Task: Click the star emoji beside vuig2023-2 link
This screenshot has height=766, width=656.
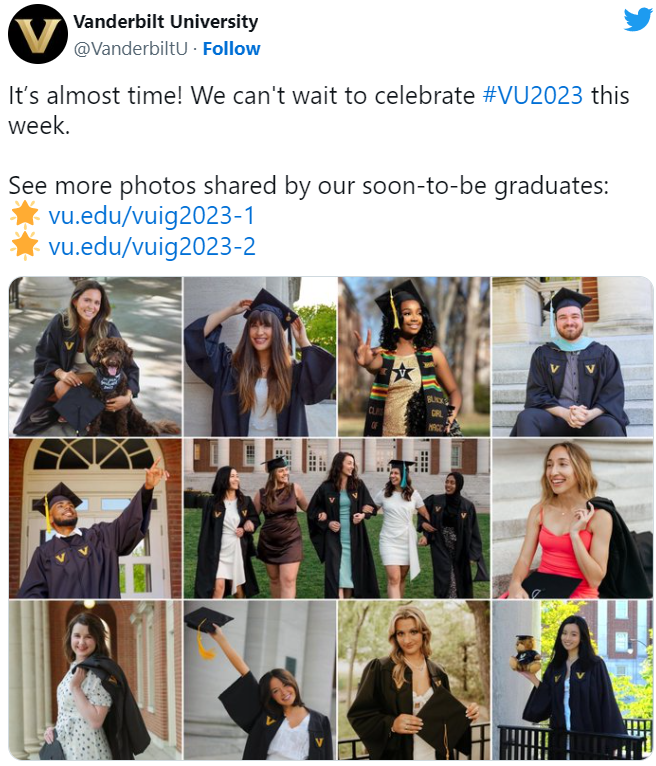Action: pos(24,245)
